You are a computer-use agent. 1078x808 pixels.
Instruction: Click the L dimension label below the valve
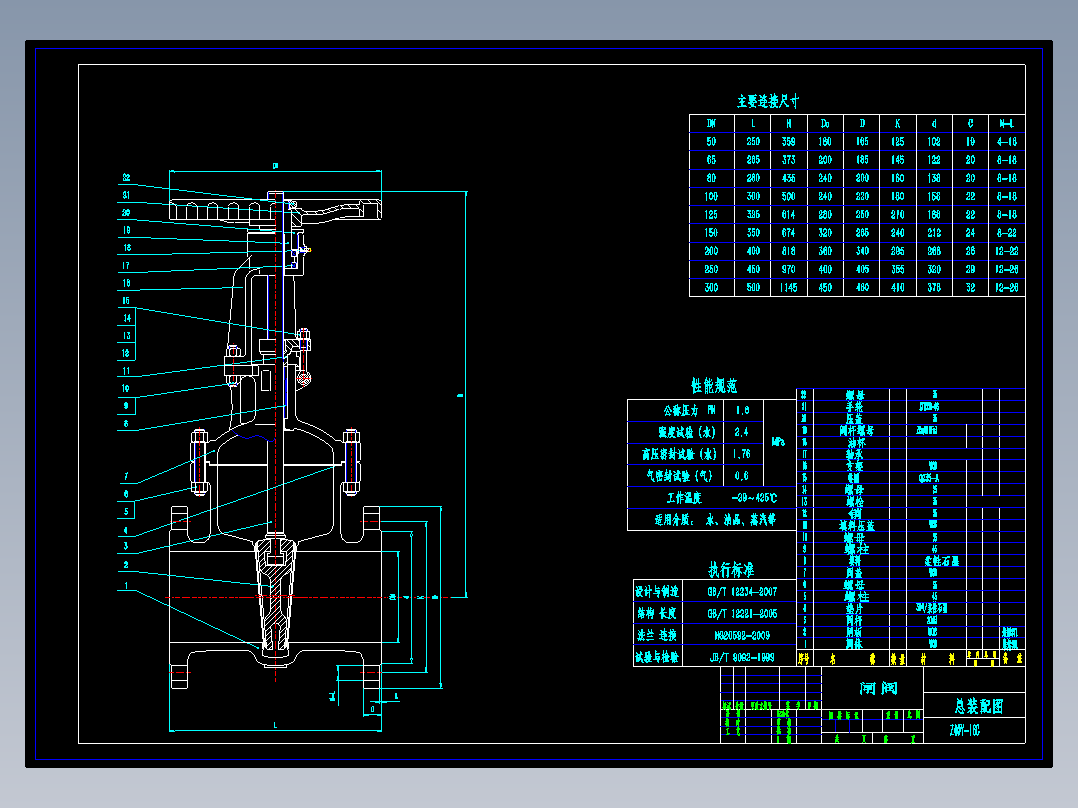pyautogui.click(x=275, y=725)
